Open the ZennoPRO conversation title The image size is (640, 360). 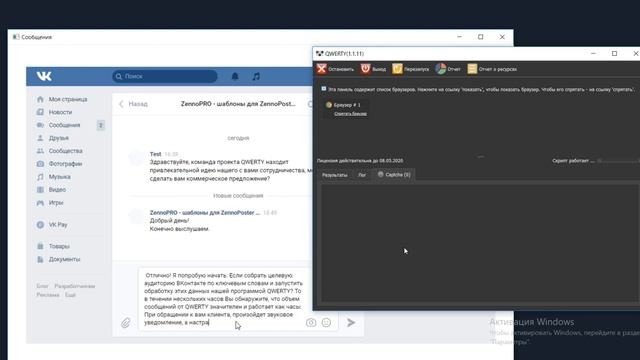tap(238, 104)
